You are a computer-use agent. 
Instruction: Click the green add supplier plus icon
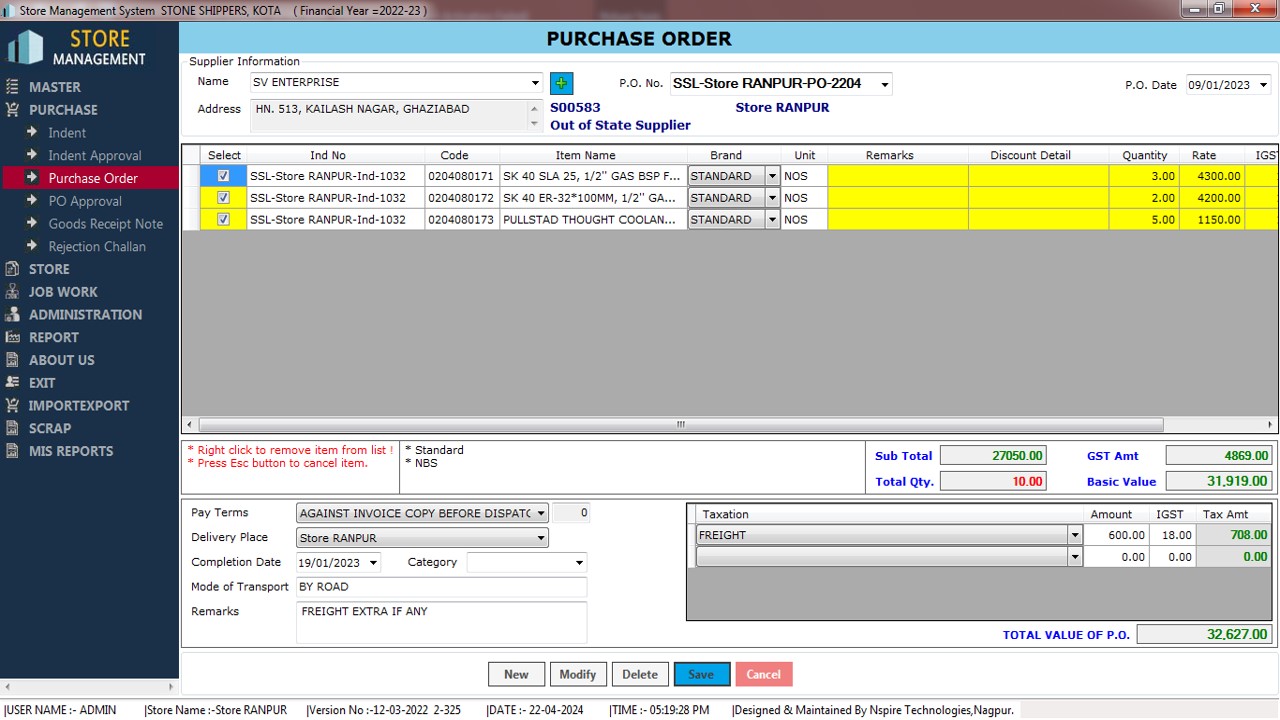561,84
